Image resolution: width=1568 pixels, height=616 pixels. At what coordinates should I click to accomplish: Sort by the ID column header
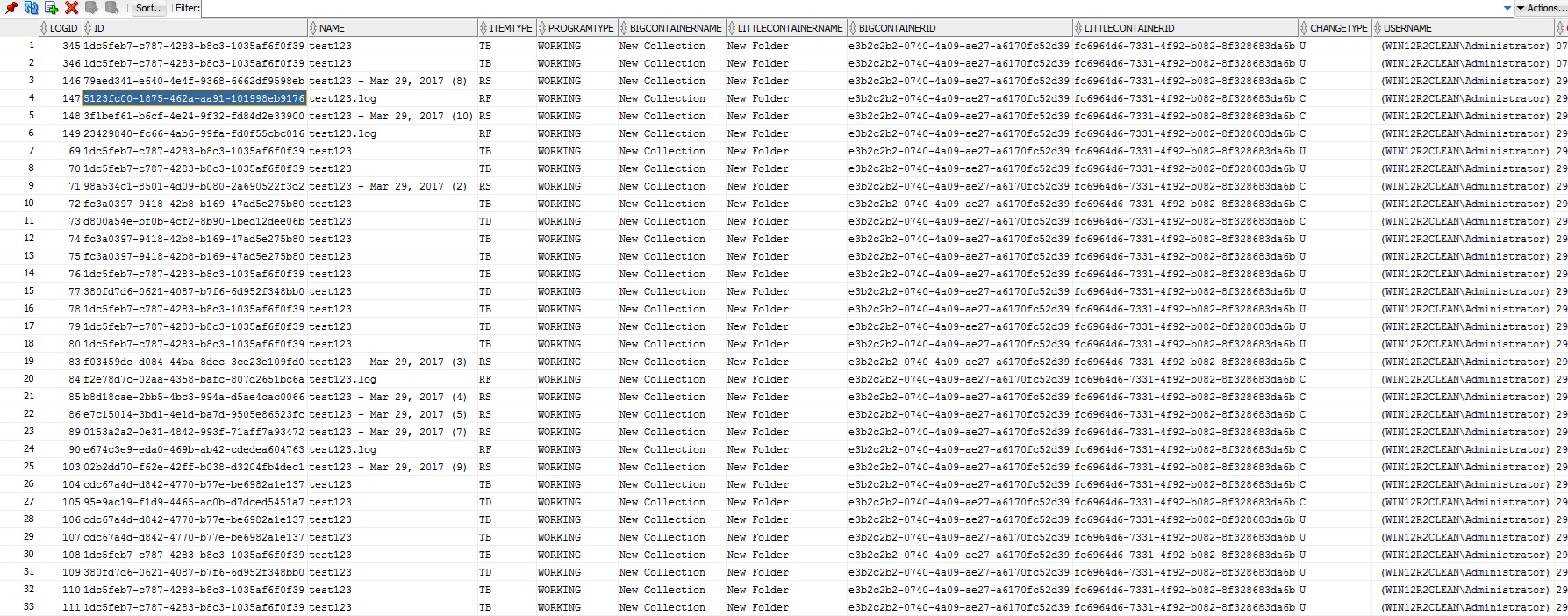pyautogui.click(x=194, y=28)
